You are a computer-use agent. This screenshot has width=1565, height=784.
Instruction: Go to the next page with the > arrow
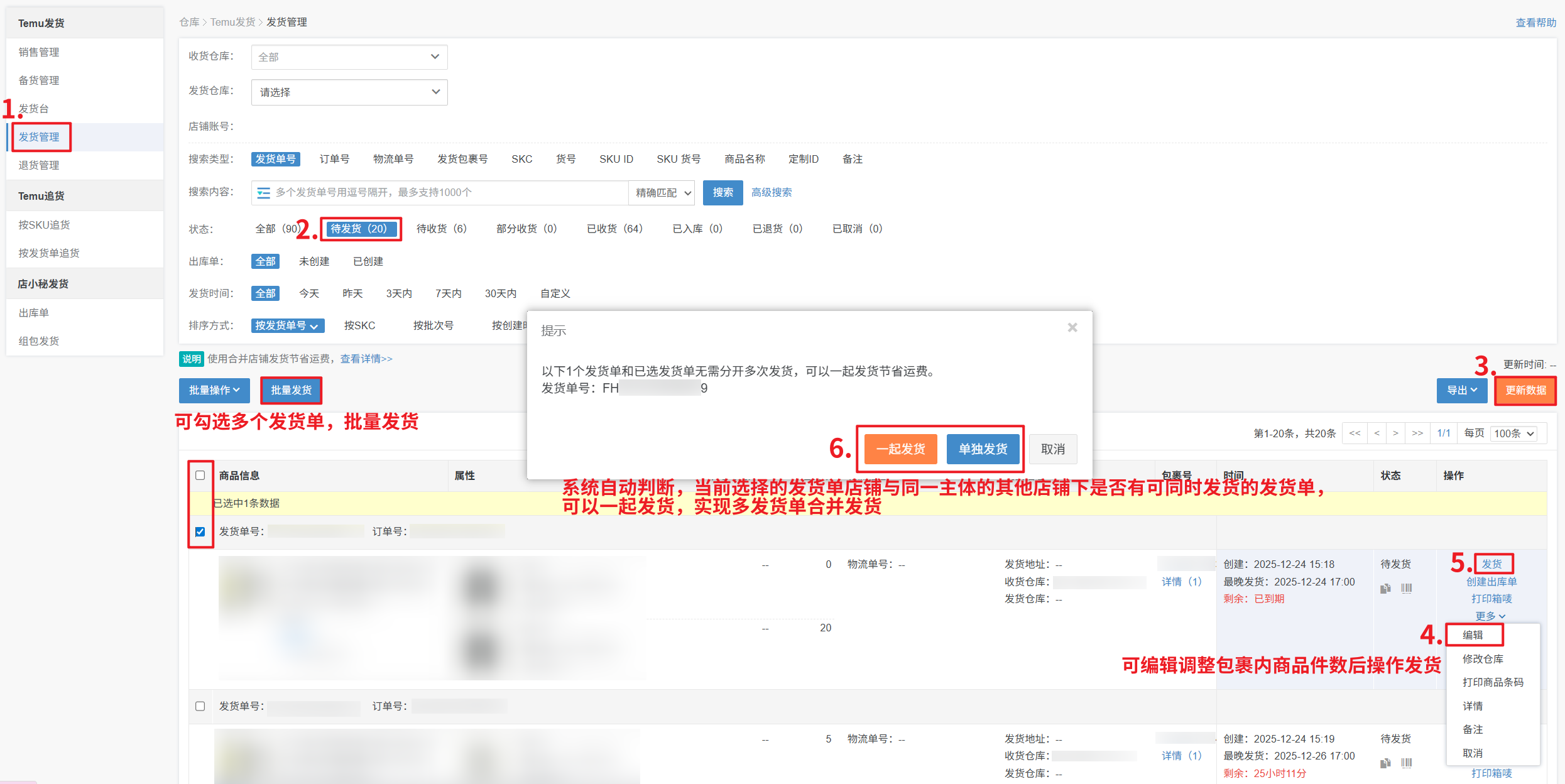pos(1395,433)
